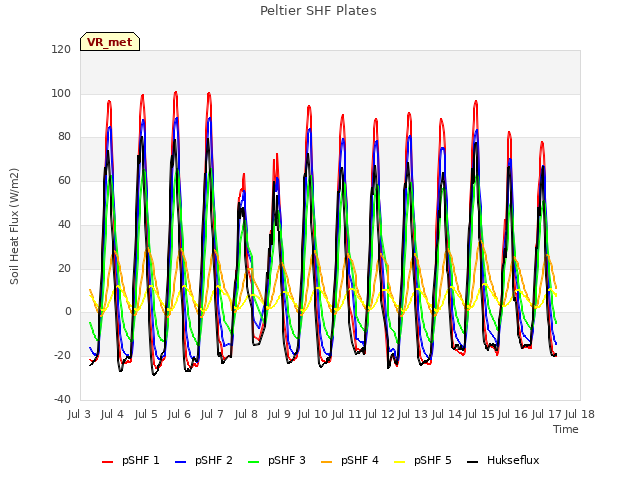Image resolution: width=640 pixels, height=480 pixels.
Task: Click the red pSHF 1 peak on Jul 6
Action: (176, 92)
